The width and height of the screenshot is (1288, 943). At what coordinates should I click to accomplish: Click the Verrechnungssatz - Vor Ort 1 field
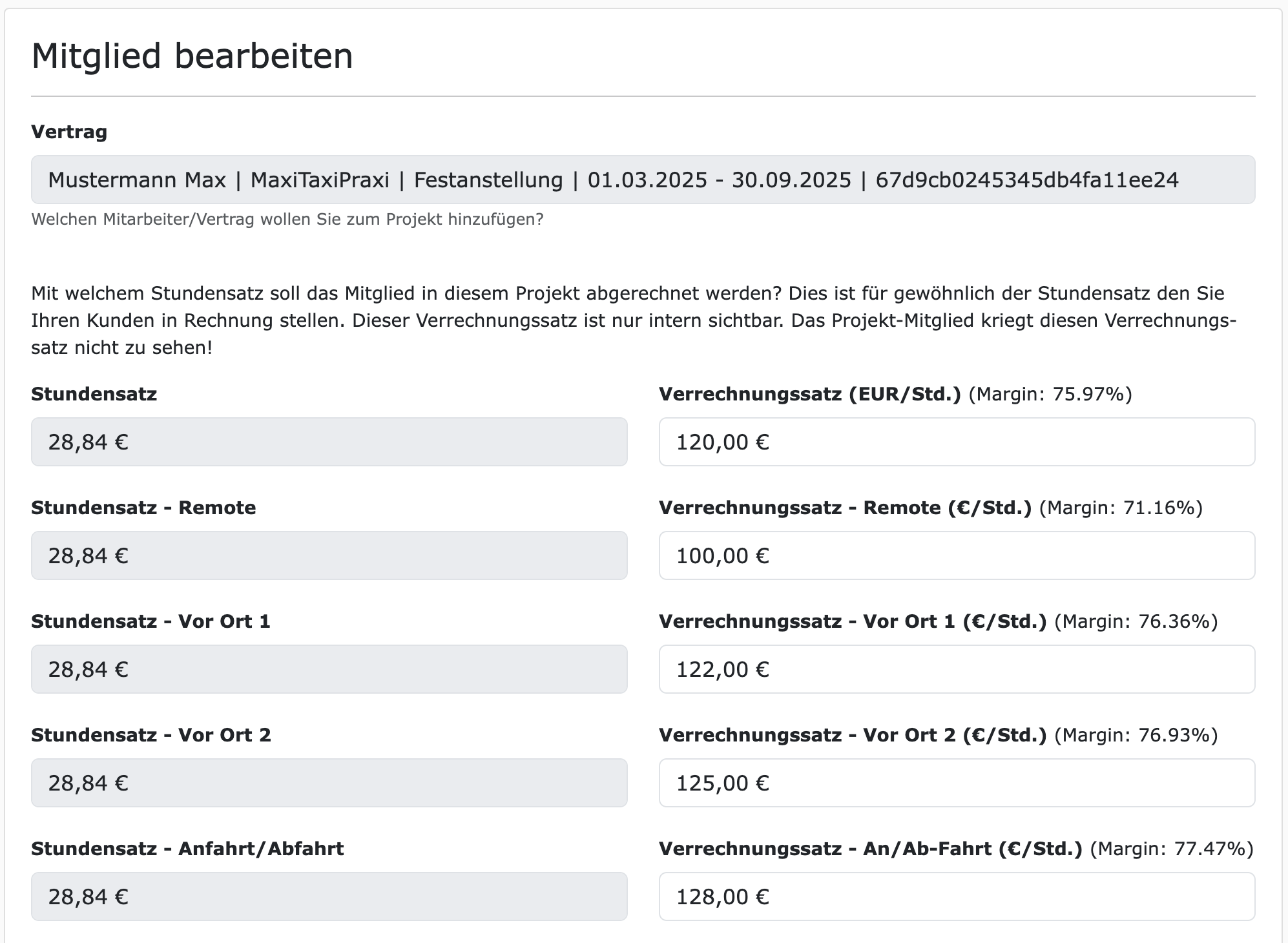tap(956, 669)
